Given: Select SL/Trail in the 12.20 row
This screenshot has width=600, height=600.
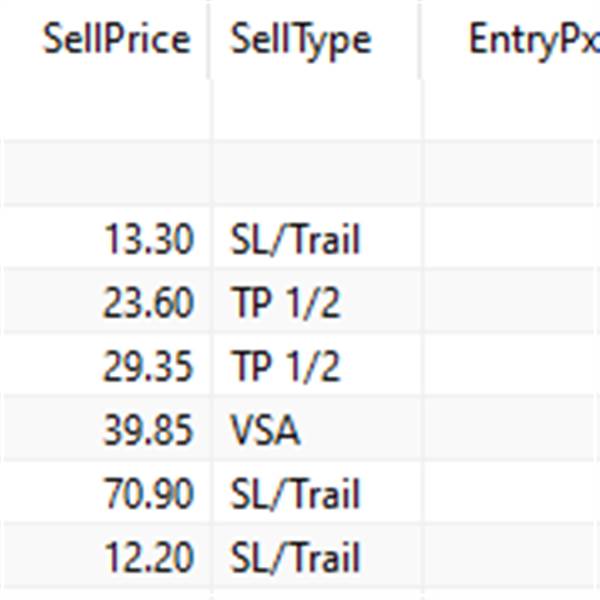Looking at the screenshot, I should click(x=294, y=559).
